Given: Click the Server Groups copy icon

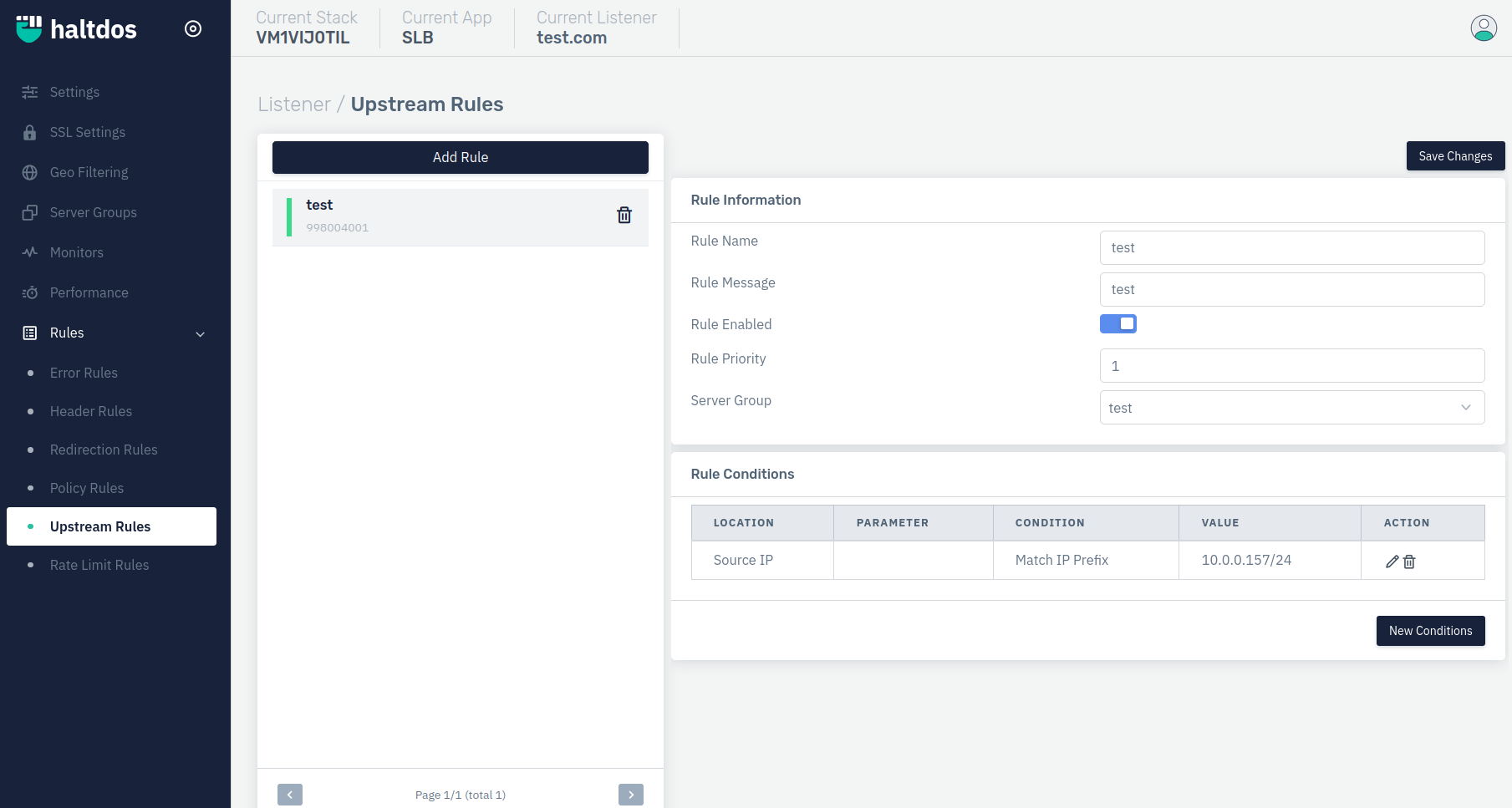Looking at the screenshot, I should 30,212.
